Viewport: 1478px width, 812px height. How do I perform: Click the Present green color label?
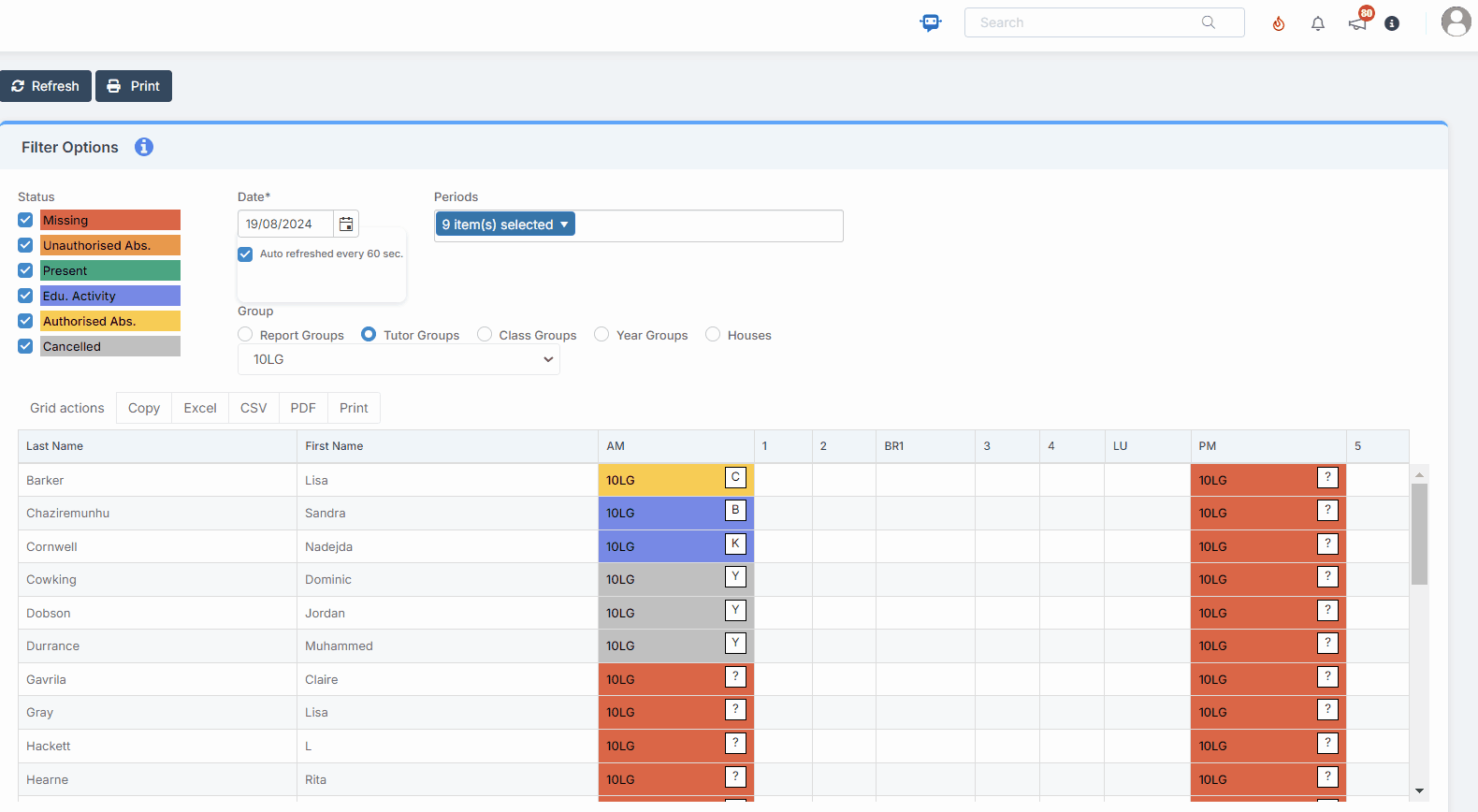[x=110, y=270]
